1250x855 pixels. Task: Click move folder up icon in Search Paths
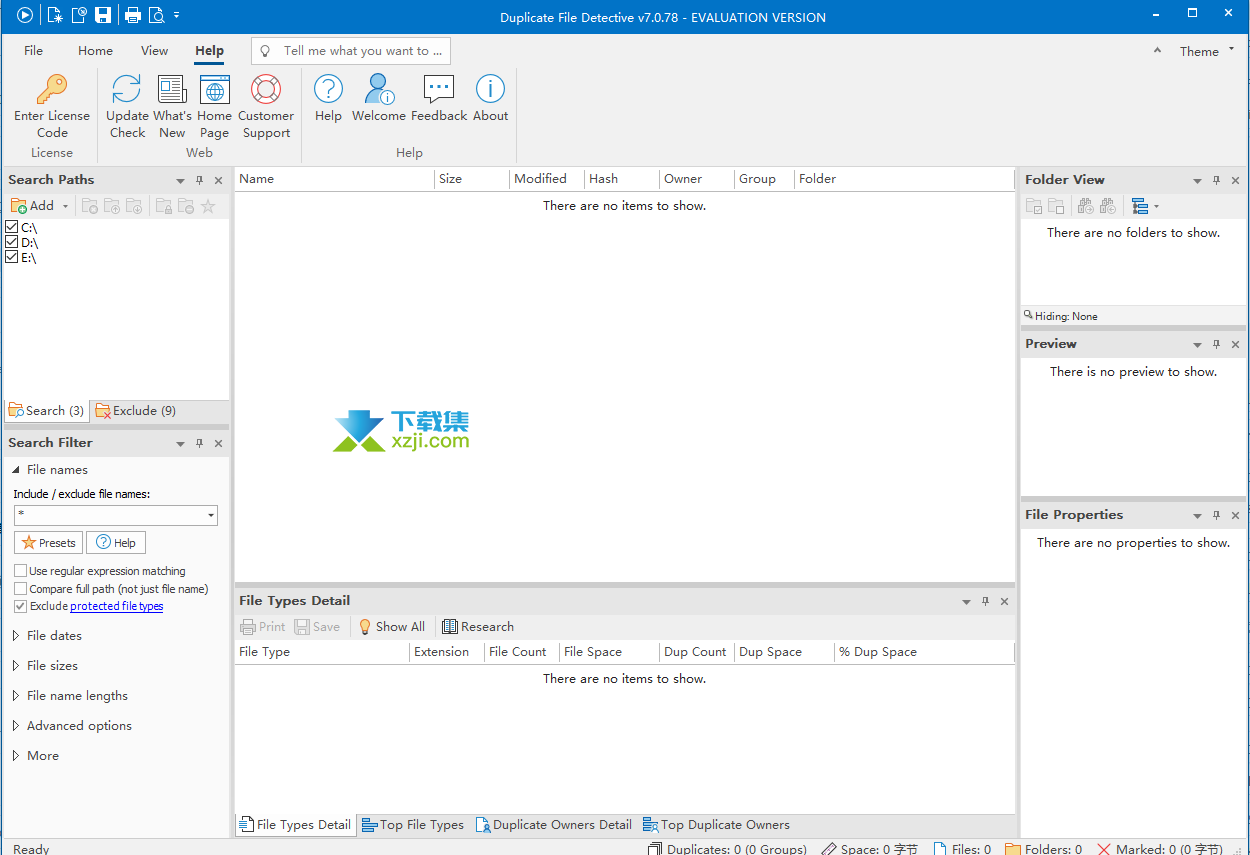(x=112, y=206)
